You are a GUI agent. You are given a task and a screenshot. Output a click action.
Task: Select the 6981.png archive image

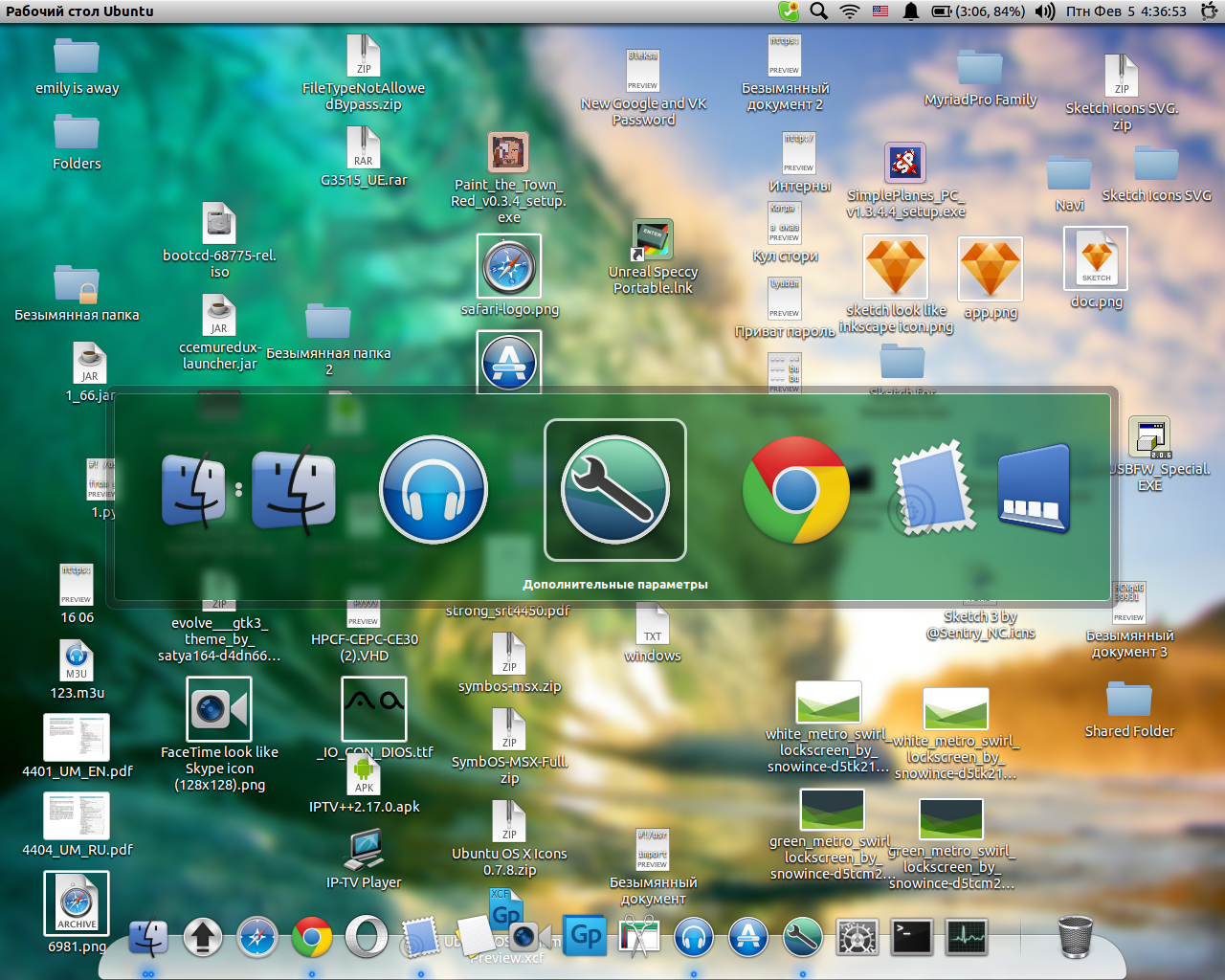click(77, 903)
